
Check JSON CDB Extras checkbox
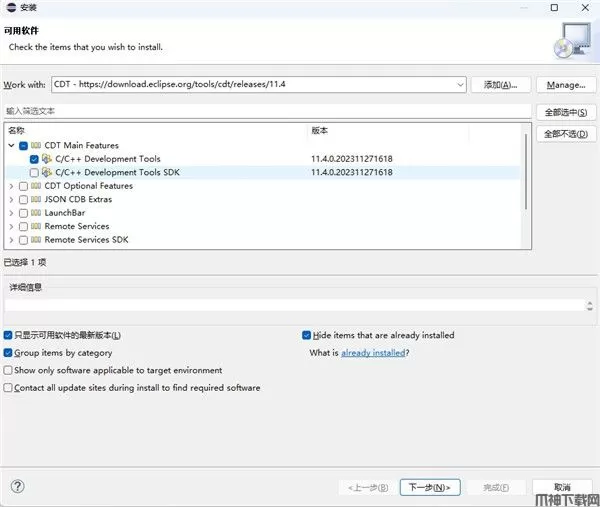(x=23, y=200)
